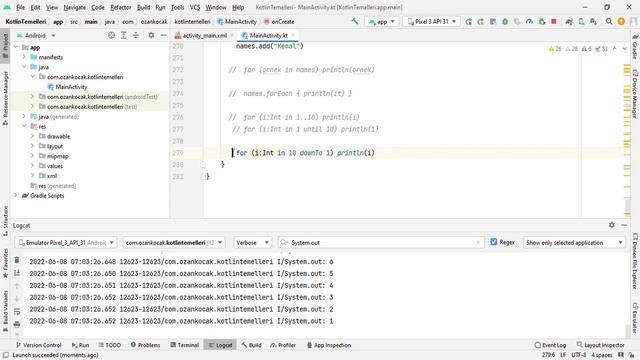Open the Problems tool window

pyautogui.click(x=145, y=345)
